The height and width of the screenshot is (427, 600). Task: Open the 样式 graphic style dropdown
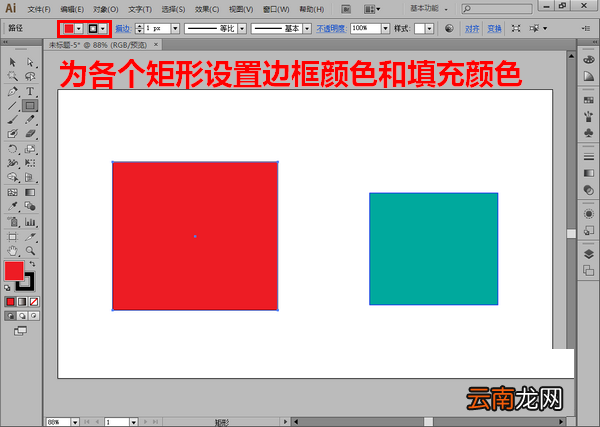(429, 28)
